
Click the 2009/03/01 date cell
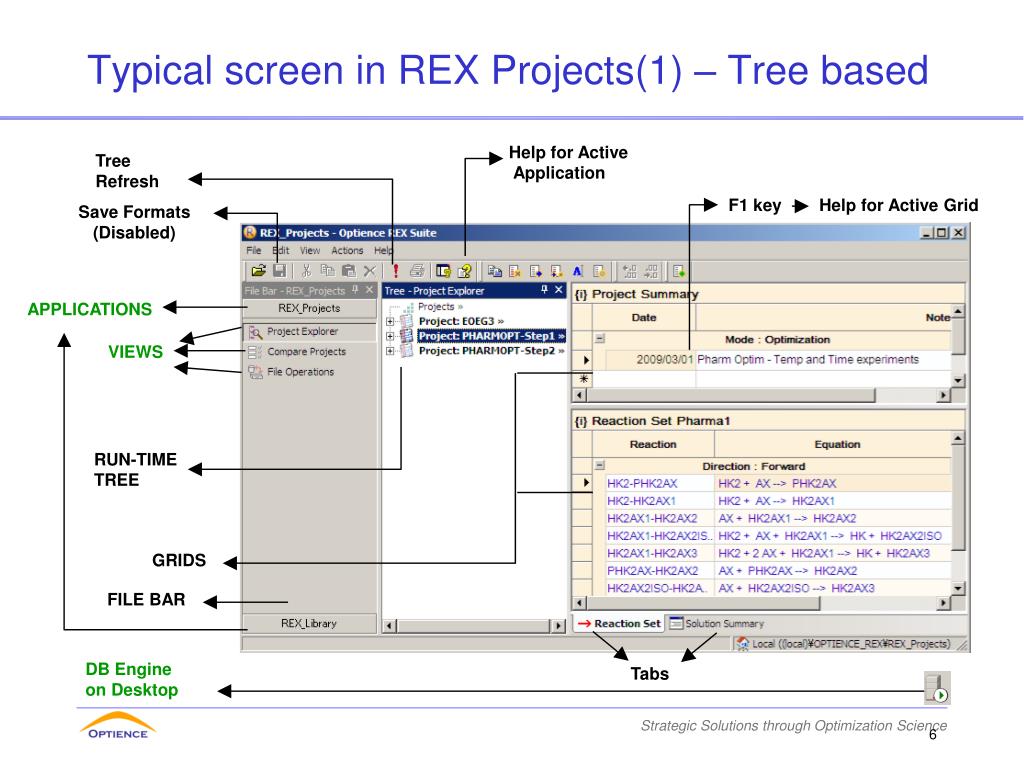(651, 360)
